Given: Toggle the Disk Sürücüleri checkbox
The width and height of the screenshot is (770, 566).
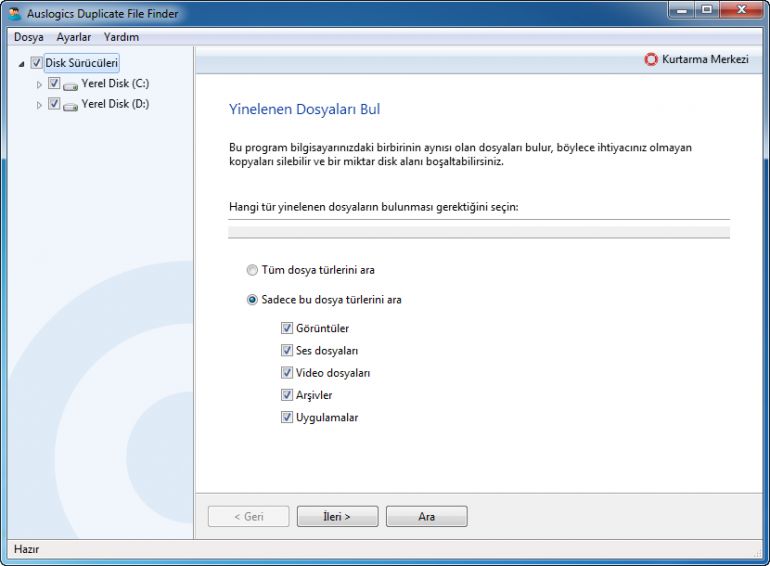Looking at the screenshot, I should point(36,63).
